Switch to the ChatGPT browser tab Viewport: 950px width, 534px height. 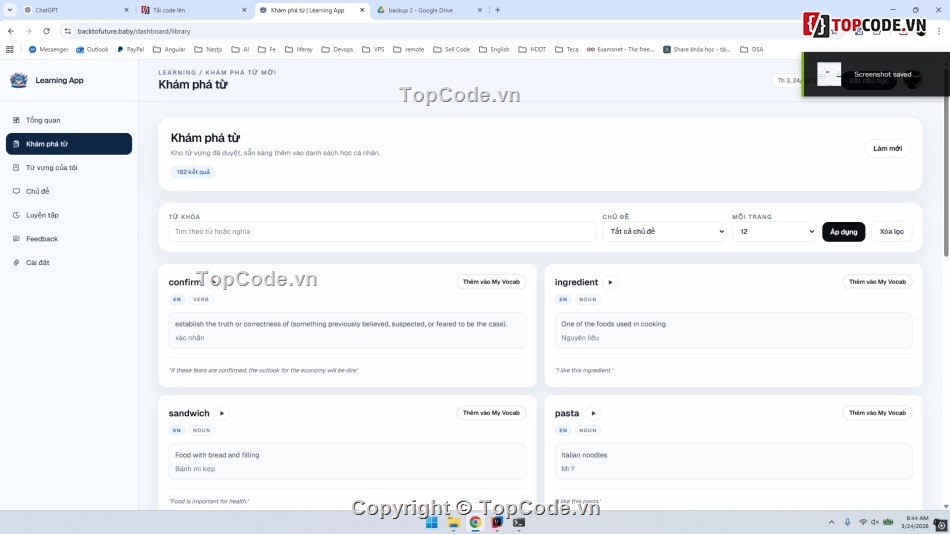76,10
